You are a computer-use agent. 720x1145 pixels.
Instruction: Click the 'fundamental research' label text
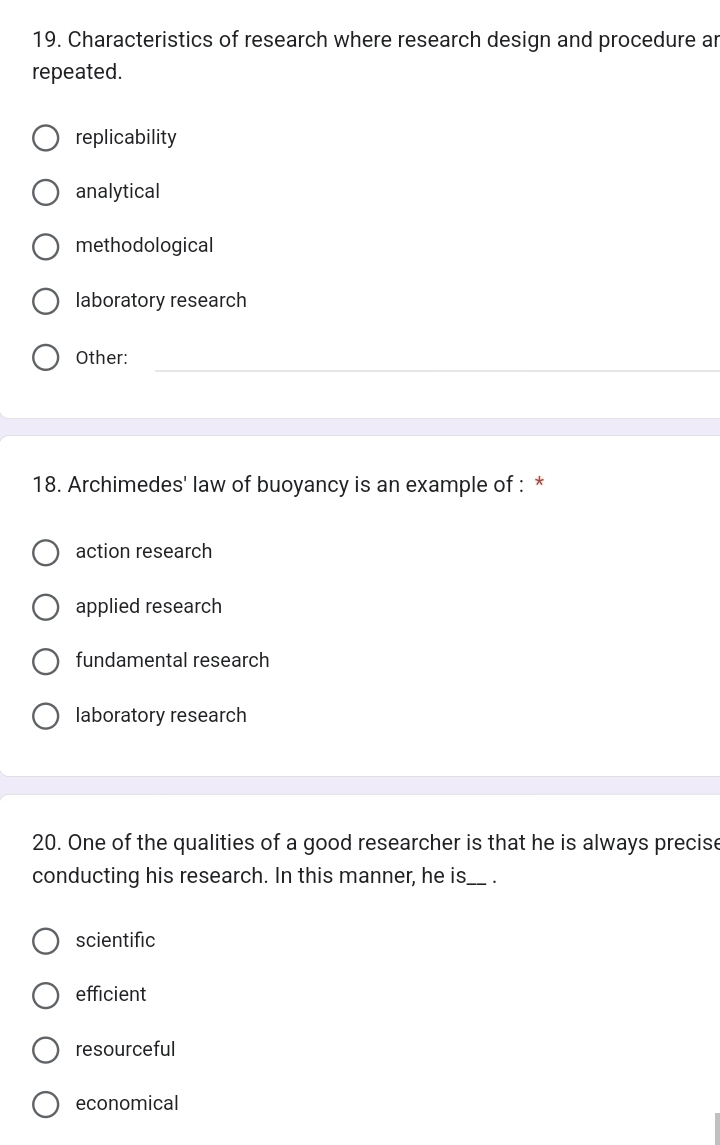click(172, 660)
